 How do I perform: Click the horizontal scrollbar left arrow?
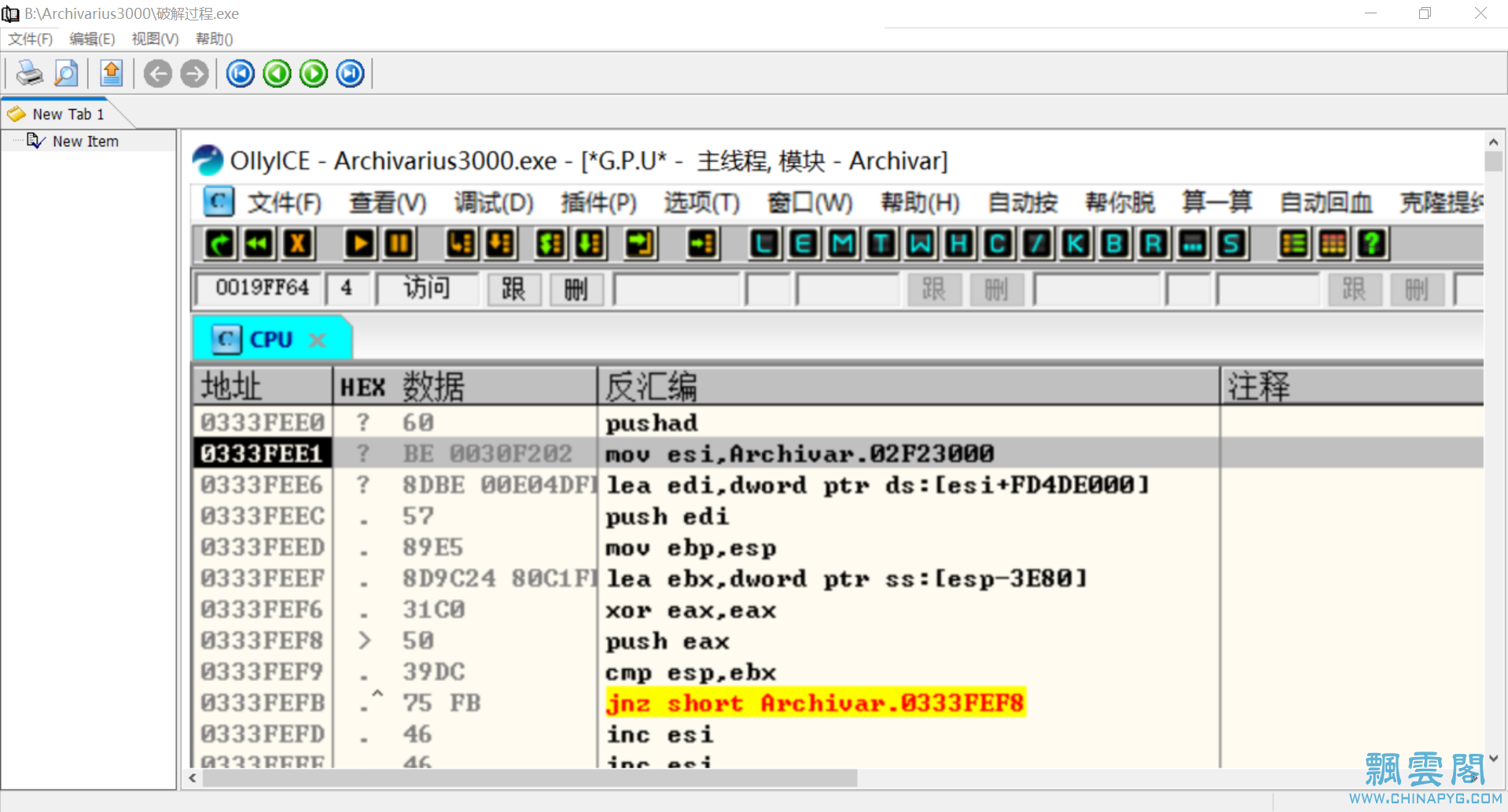pos(193,777)
